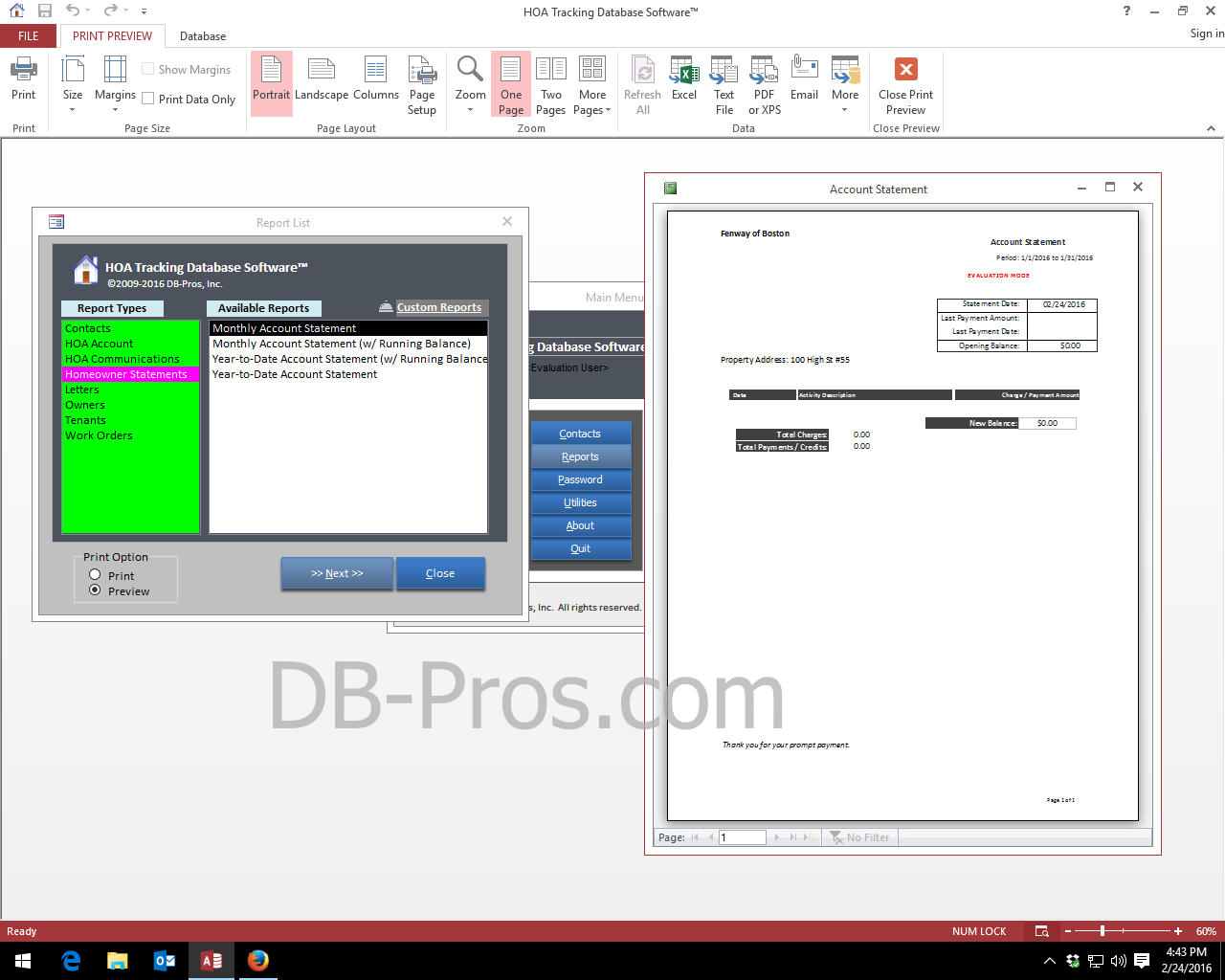Switch to Landscape orientation
The width and height of the screenshot is (1225, 980).
pos(322,78)
